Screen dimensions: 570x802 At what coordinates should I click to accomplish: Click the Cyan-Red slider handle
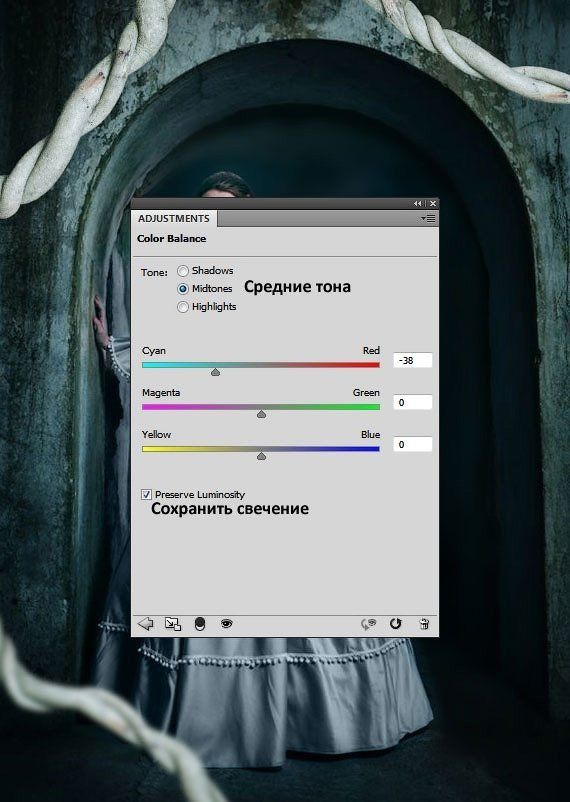click(x=215, y=372)
